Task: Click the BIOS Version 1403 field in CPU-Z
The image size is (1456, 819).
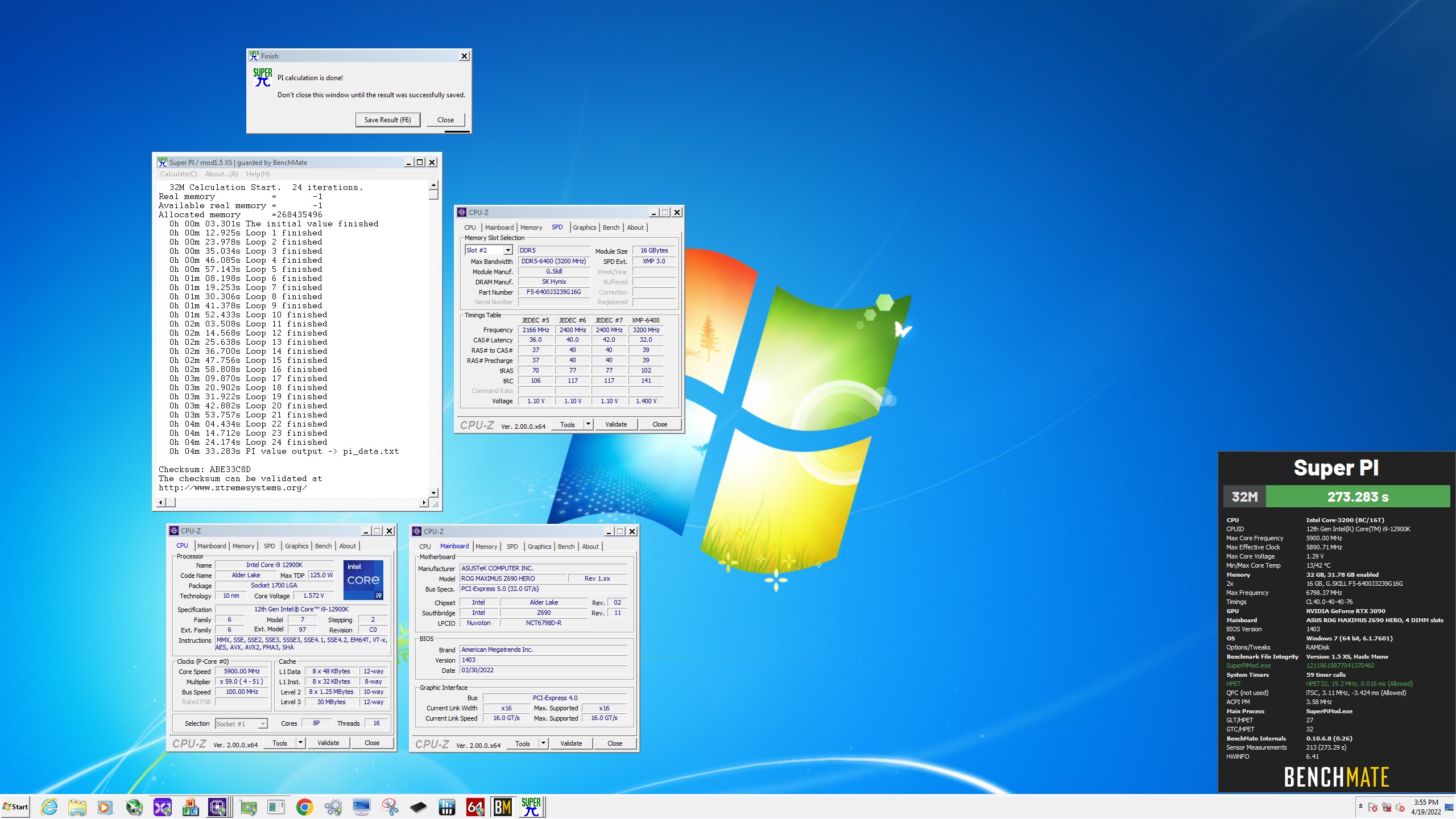Action: coord(543,660)
